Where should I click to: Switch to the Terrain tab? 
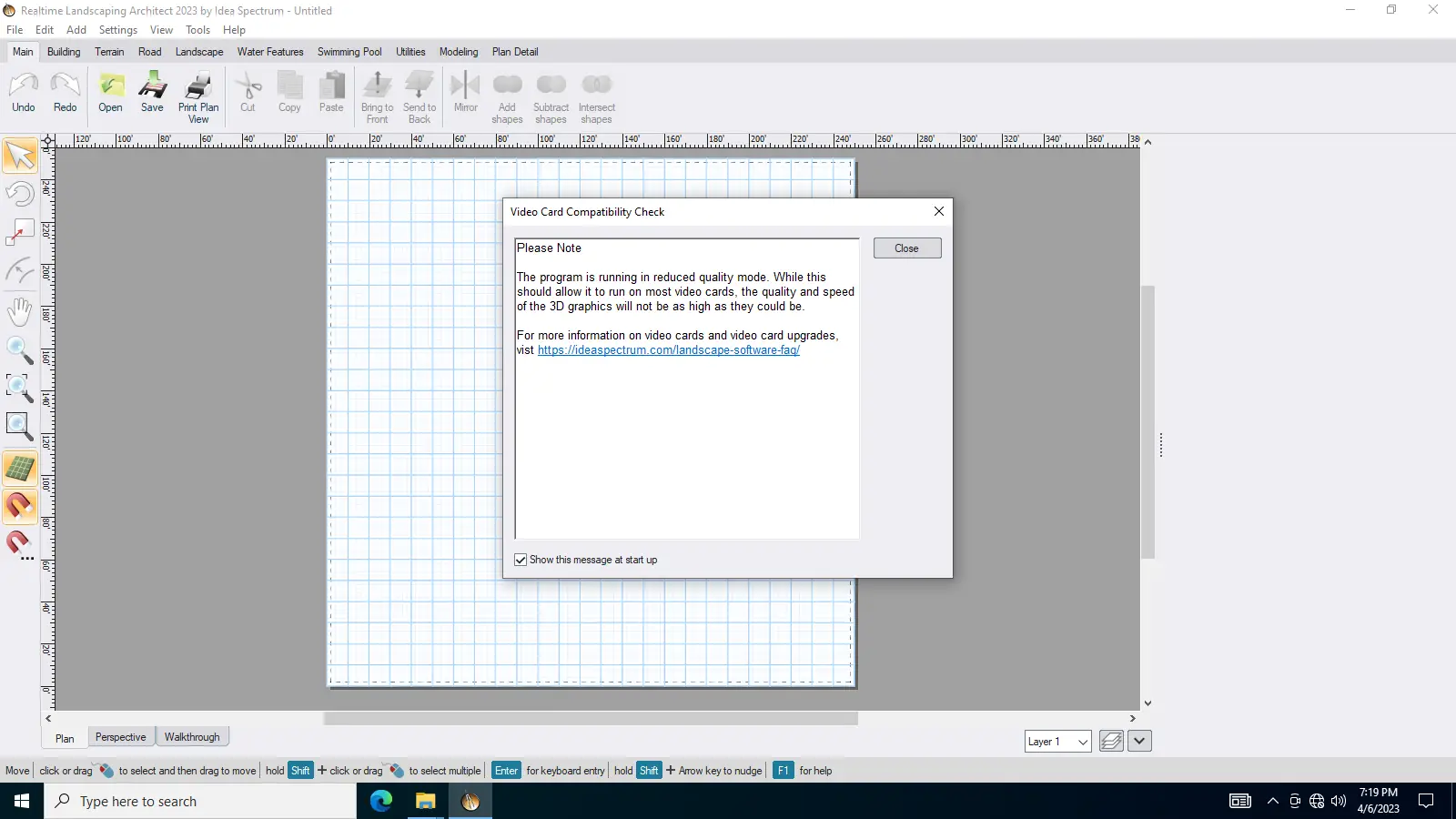pyautogui.click(x=109, y=52)
